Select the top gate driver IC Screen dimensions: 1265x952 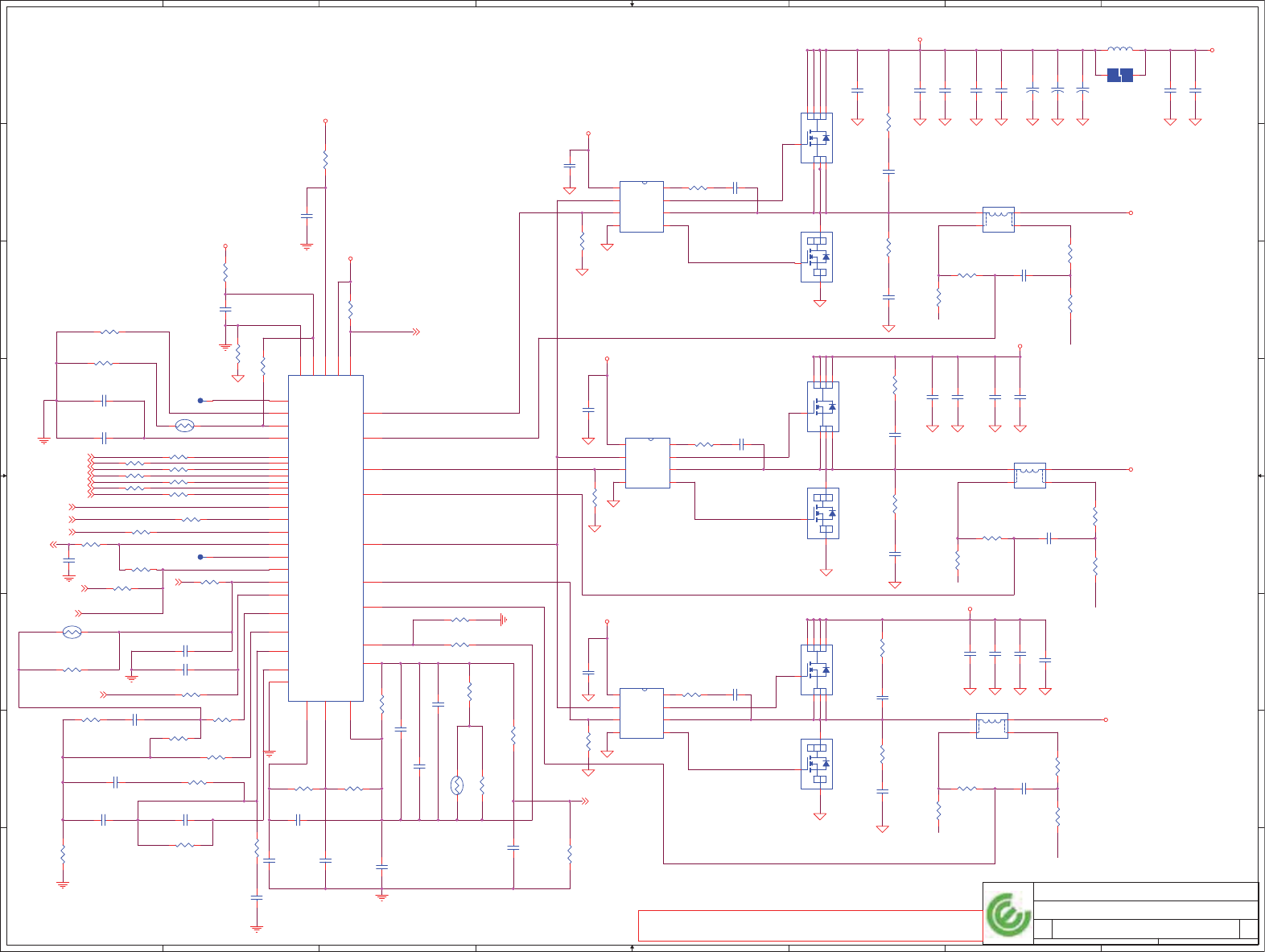pyautogui.click(x=641, y=207)
